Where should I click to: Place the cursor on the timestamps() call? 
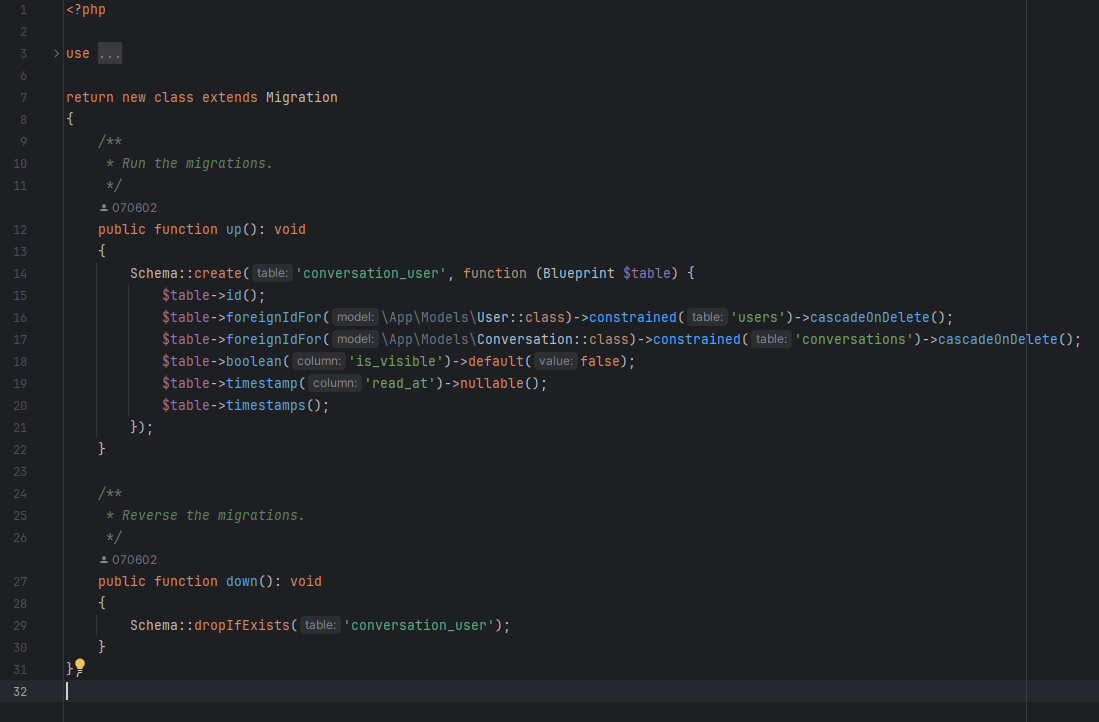coord(265,405)
